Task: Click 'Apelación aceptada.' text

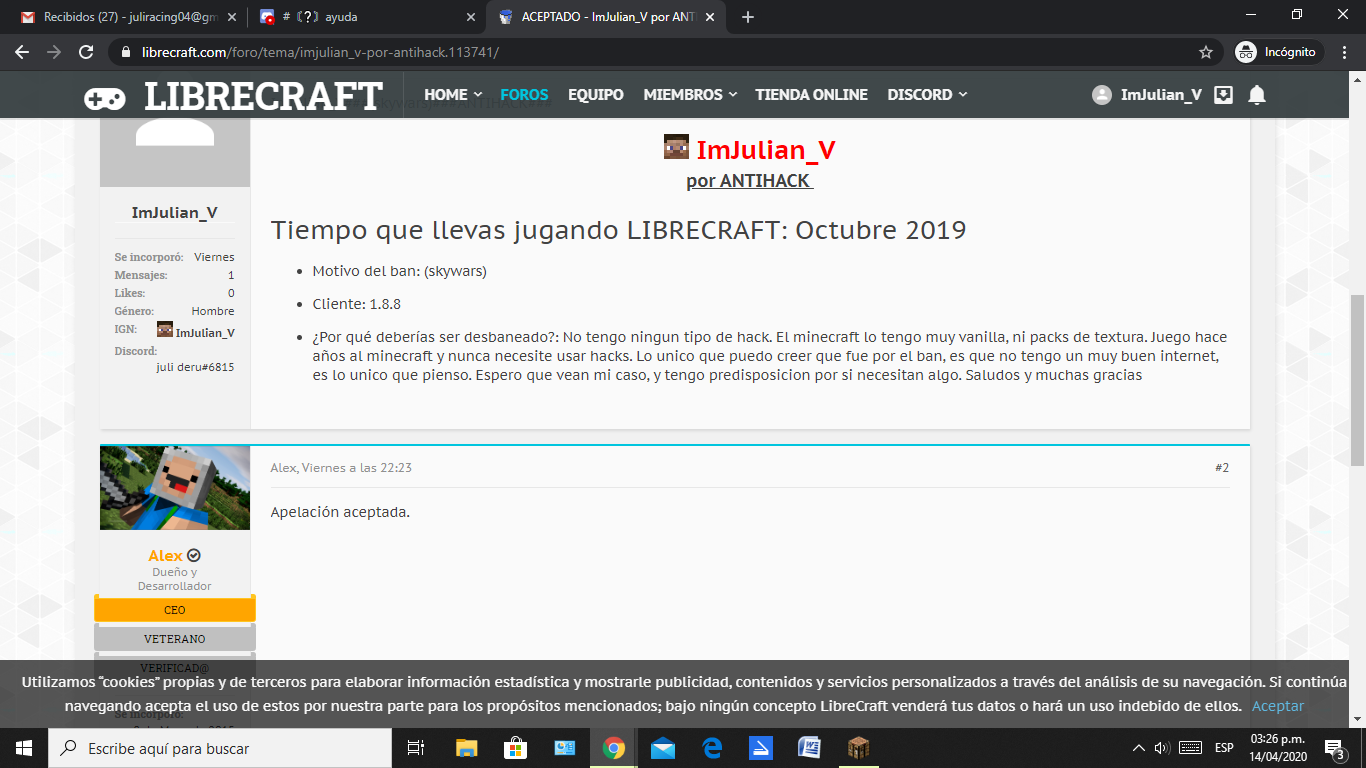Action: 340,512
